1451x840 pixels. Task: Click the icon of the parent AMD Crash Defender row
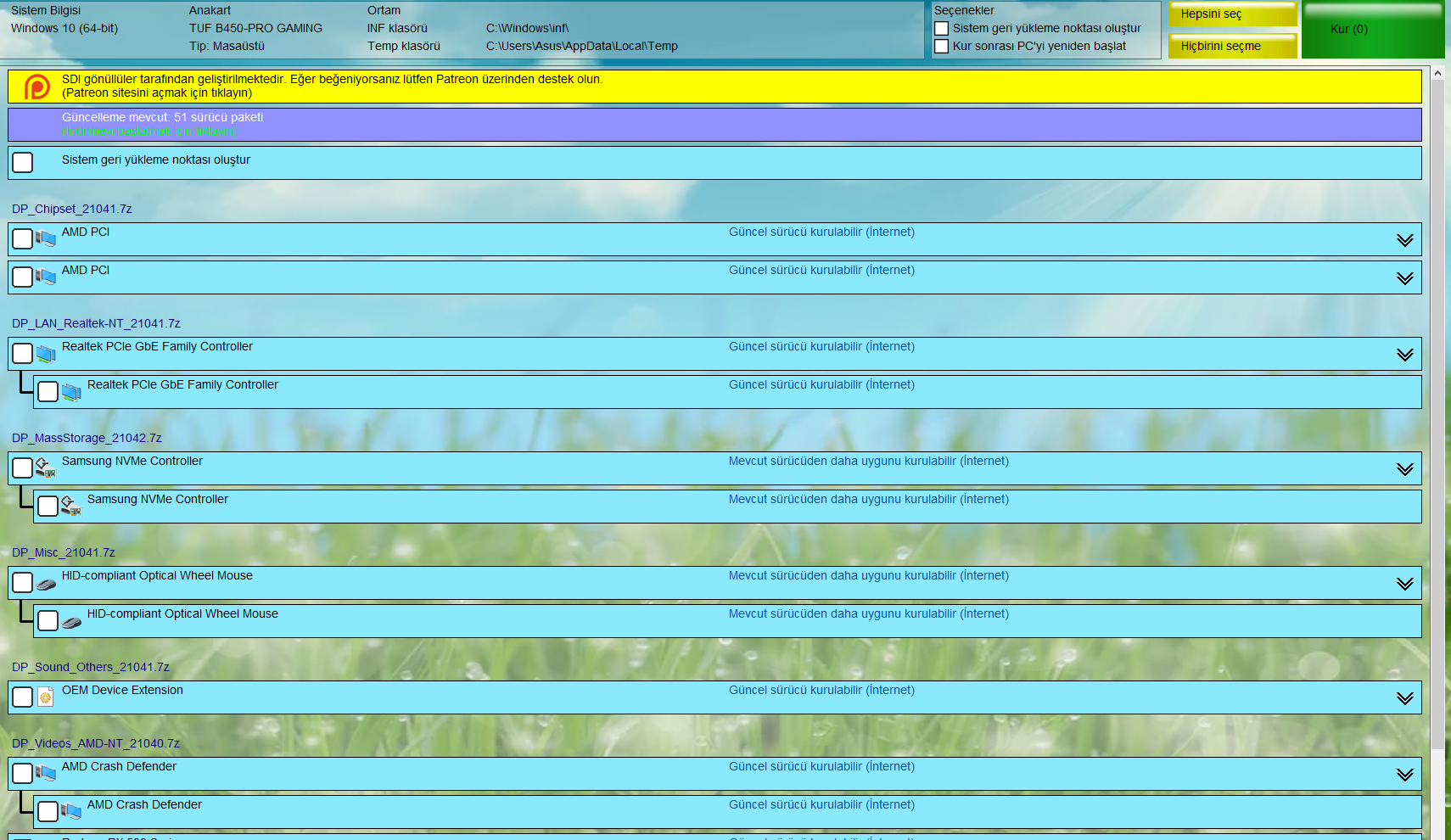coord(46,774)
